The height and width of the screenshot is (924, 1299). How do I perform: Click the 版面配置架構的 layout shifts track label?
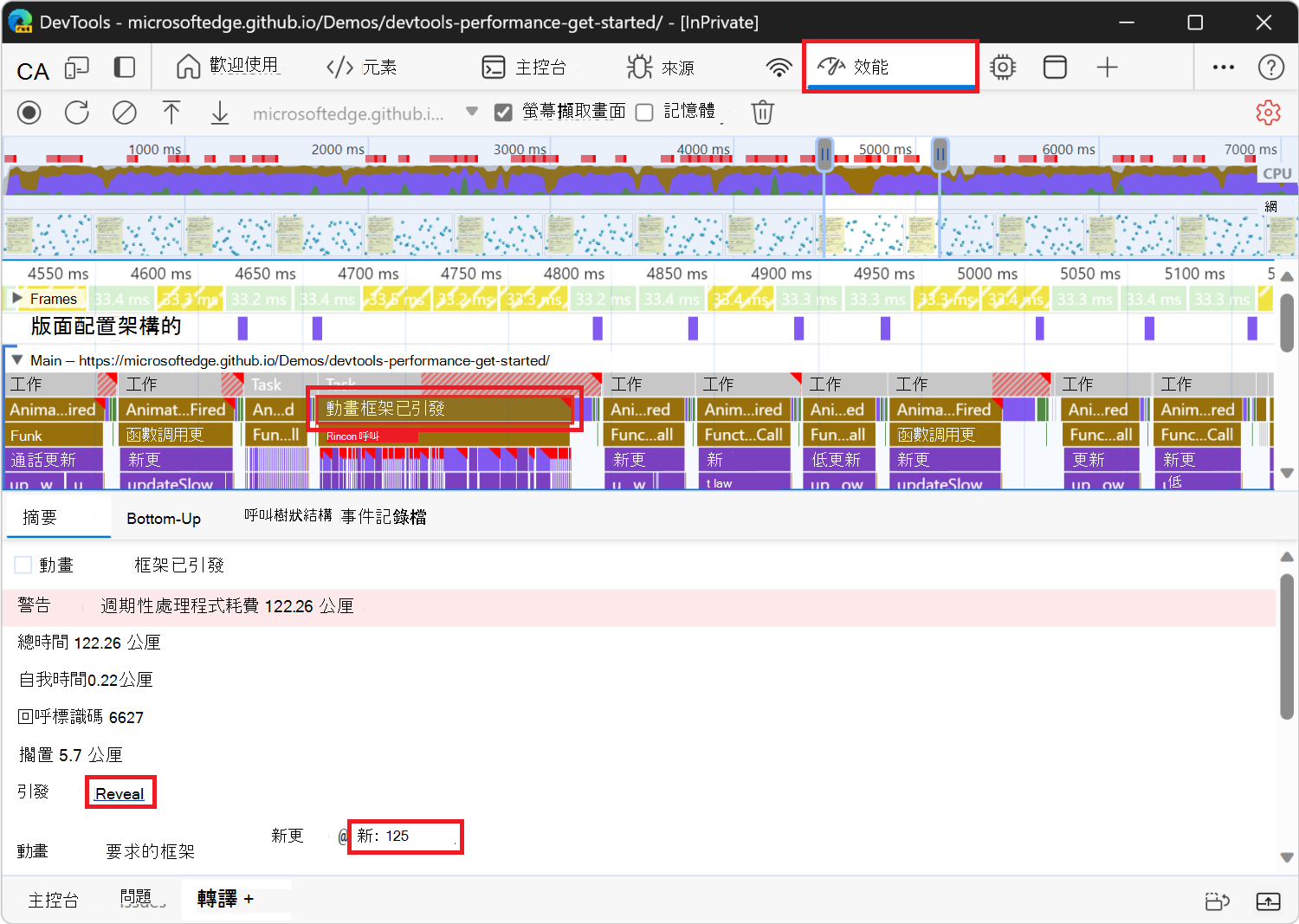(106, 326)
